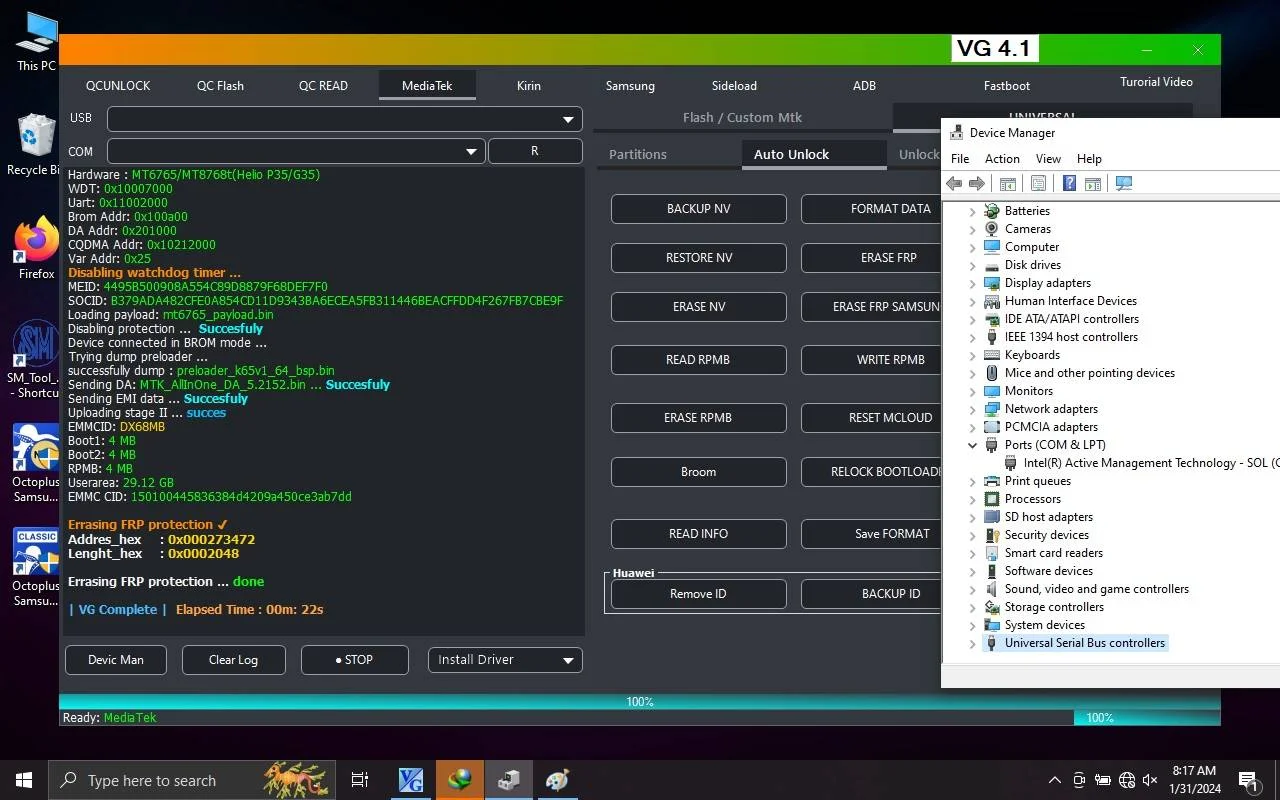
Task: Expand Network adapters tree node
Action: 972,409
